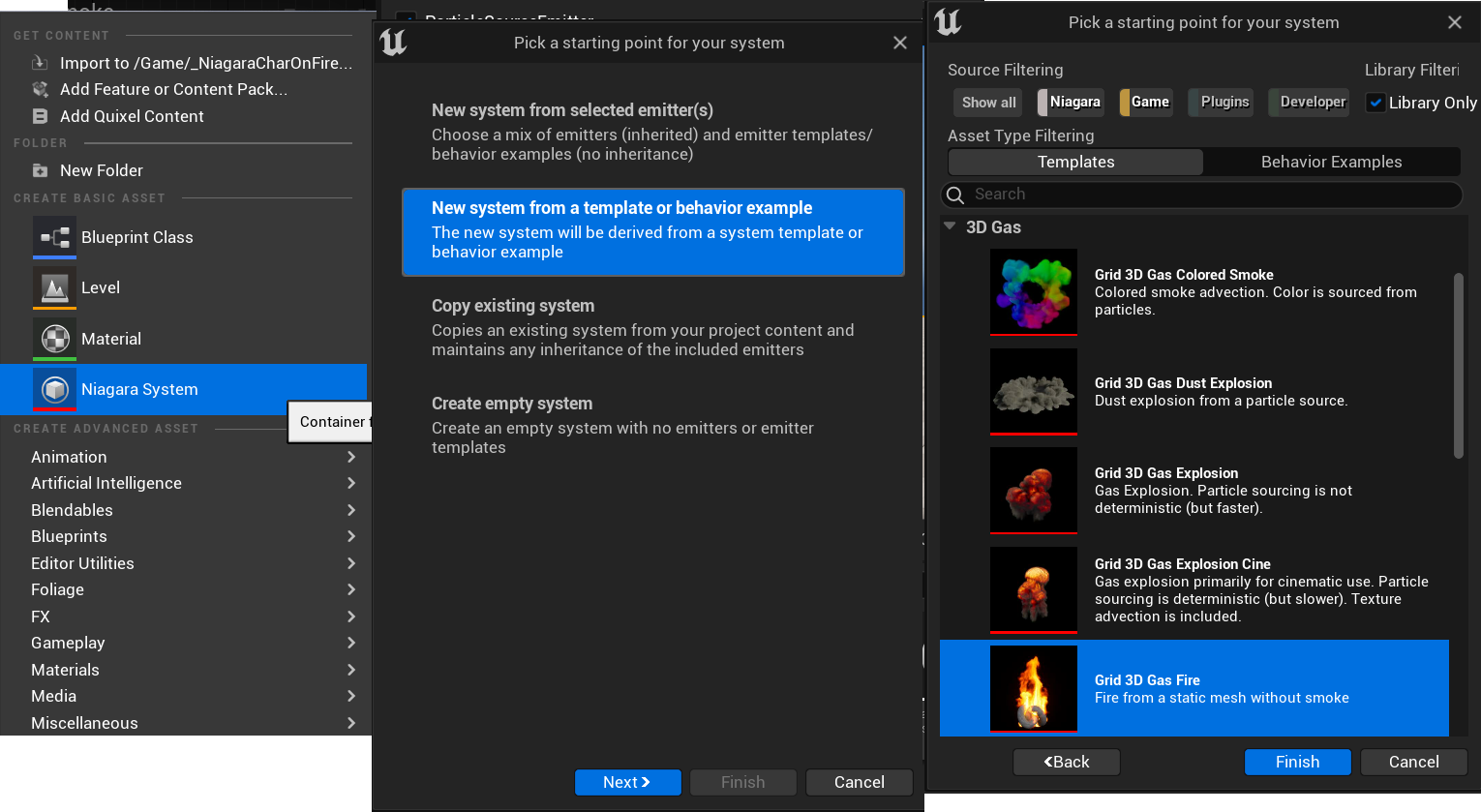This screenshot has height=812, width=1481.
Task: Click the New Folder icon
Action: (40, 170)
